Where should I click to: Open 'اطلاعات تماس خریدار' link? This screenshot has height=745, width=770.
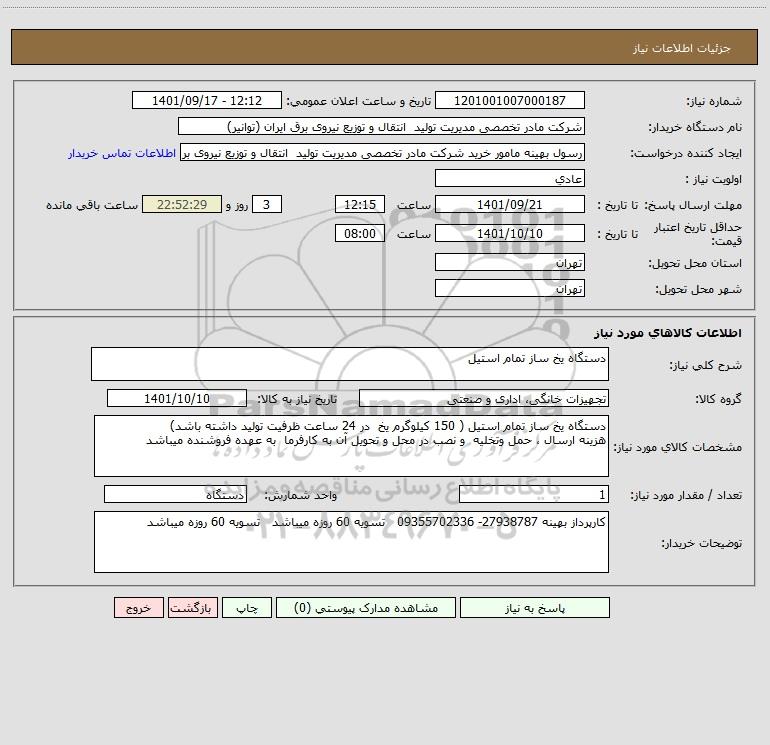click(122, 153)
